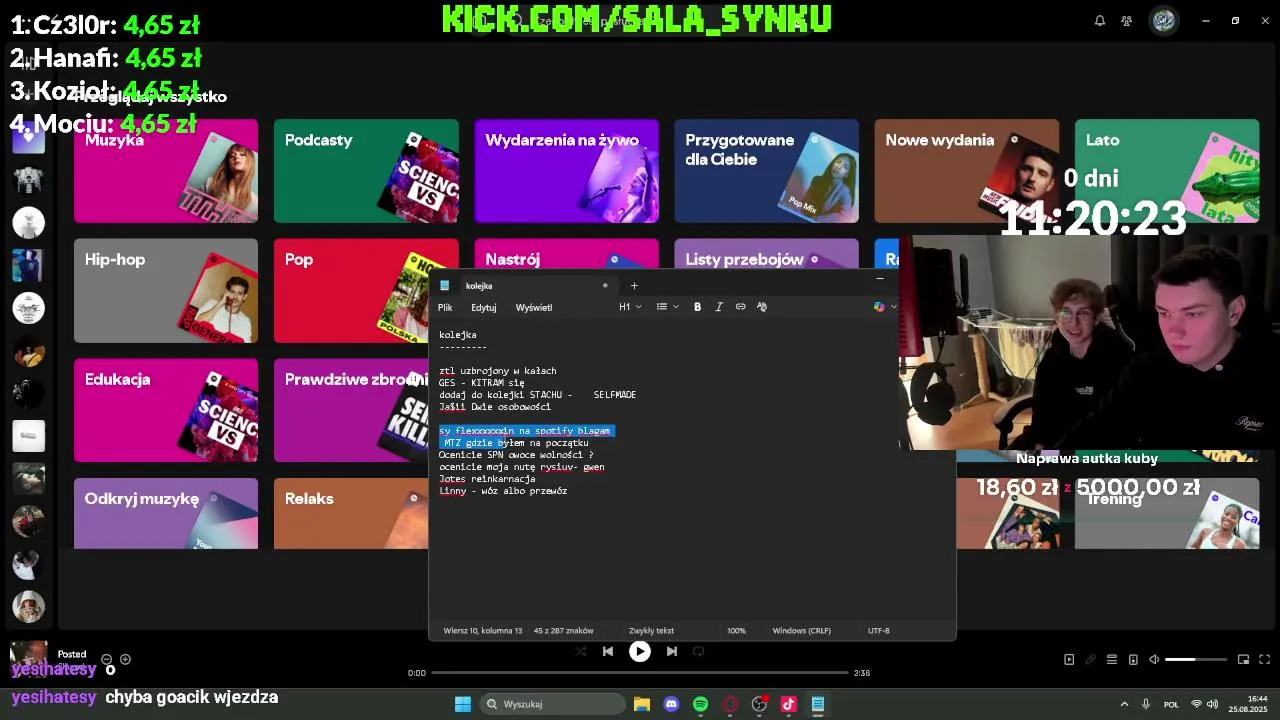Click the line 'Jotes reinkarnacja' in Notepad
This screenshot has width=1280, height=720.
point(487,479)
